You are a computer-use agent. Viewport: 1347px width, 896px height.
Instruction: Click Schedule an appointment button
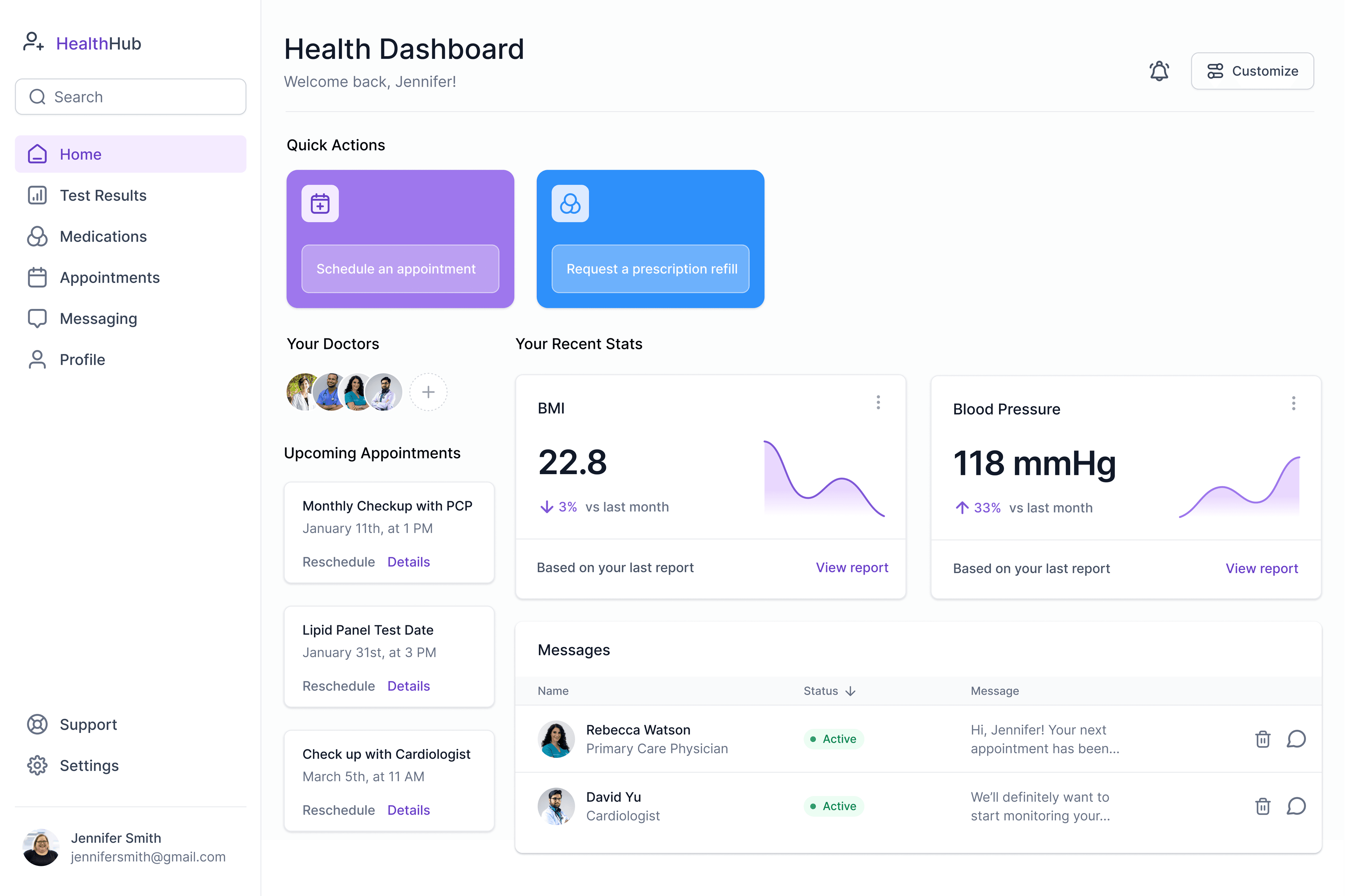point(400,269)
